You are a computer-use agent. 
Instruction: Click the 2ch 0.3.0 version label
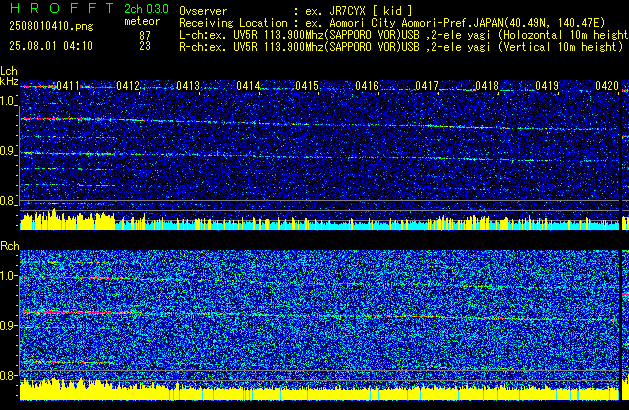click(x=146, y=9)
